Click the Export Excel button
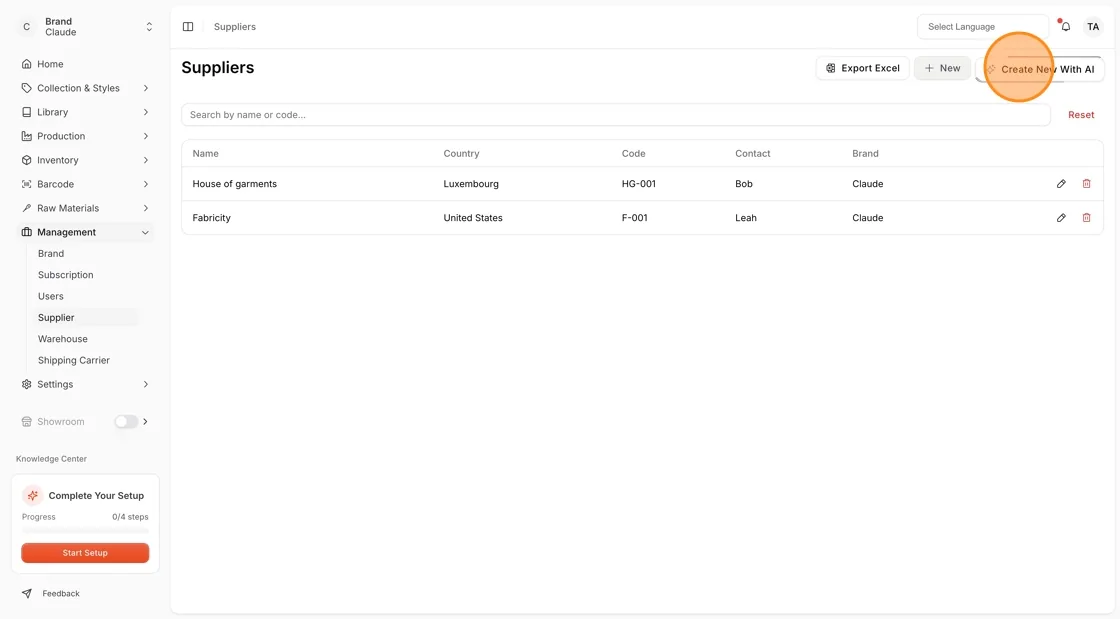The height and width of the screenshot is (619, 1120). point(862,68)
